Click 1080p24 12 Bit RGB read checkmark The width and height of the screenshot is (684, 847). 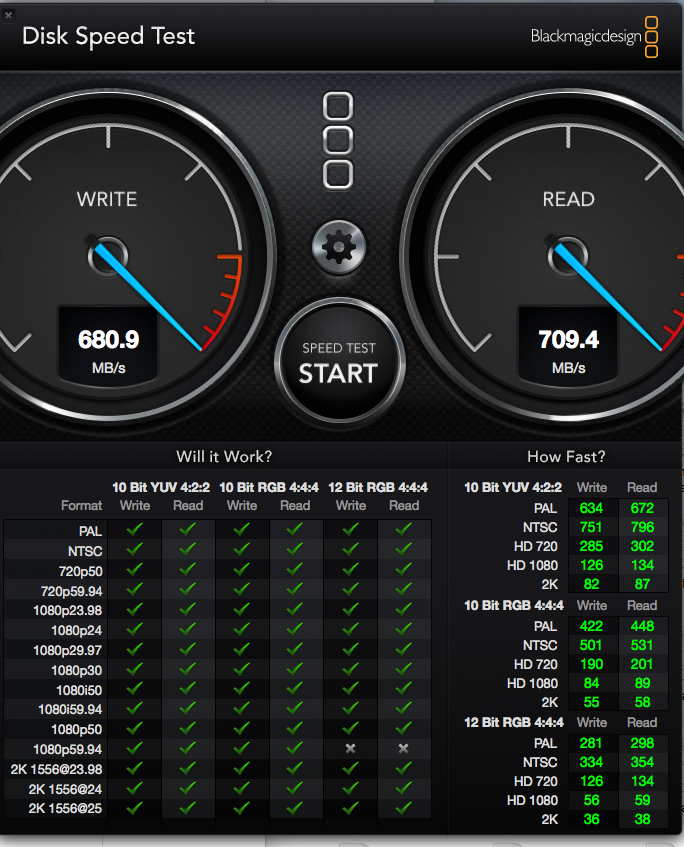point(403,629)
